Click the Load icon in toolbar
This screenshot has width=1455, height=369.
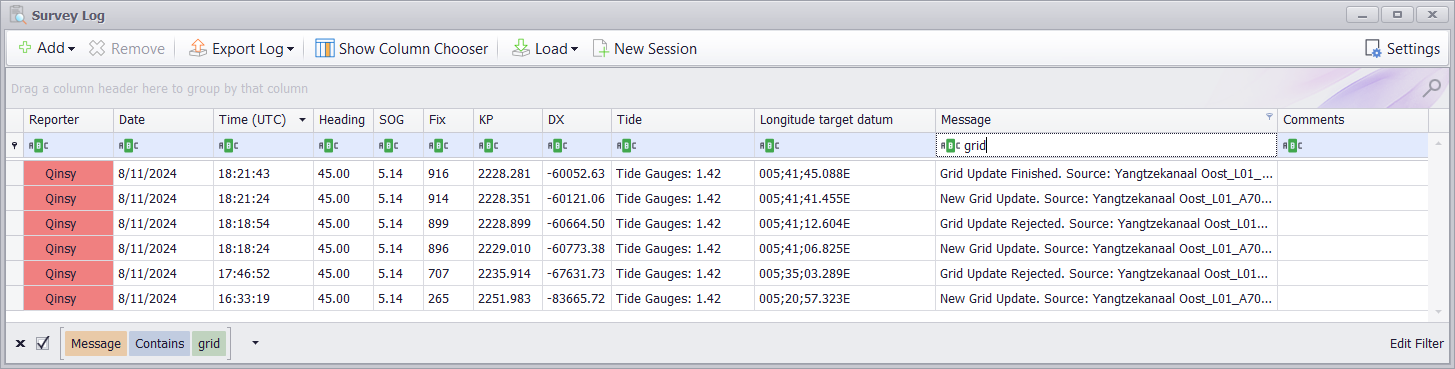tap(520, 48)
